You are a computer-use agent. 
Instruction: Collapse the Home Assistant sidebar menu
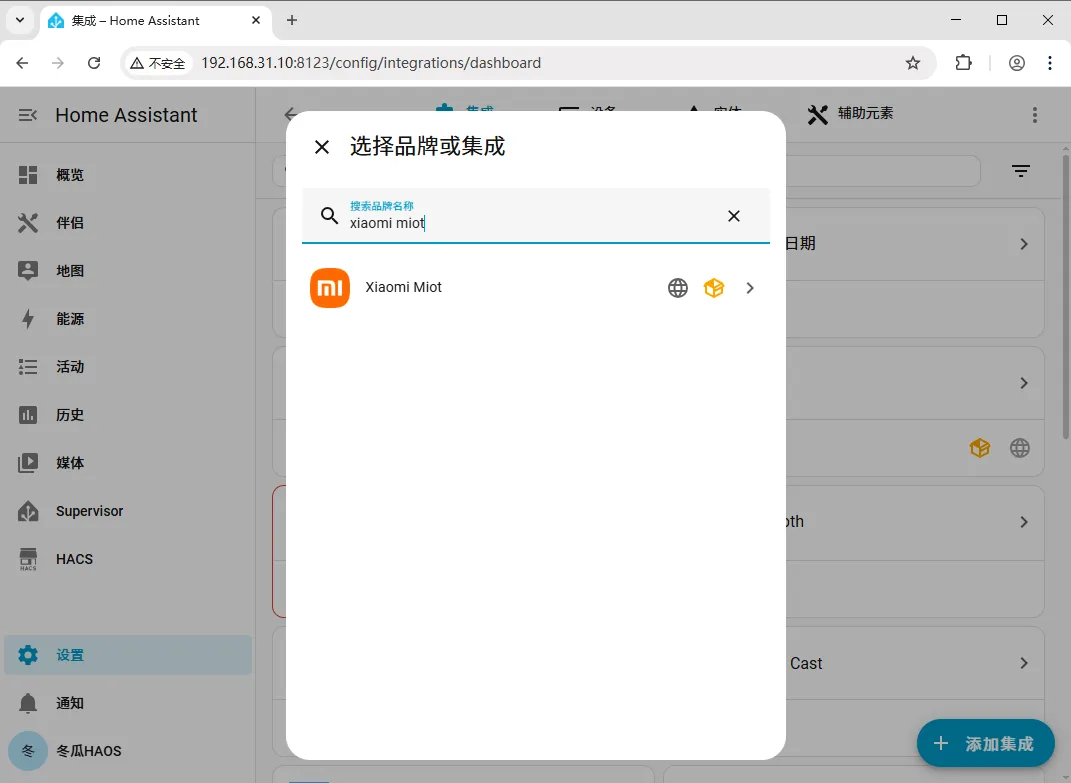27,115
